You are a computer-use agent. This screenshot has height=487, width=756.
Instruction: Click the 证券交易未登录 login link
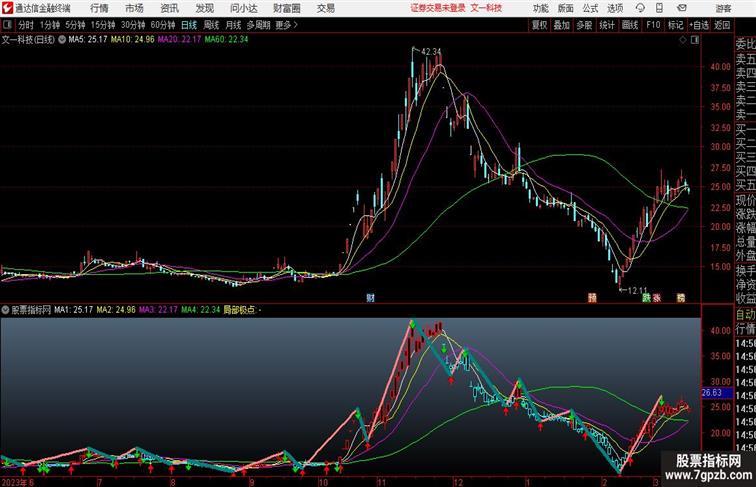point(438,8)
